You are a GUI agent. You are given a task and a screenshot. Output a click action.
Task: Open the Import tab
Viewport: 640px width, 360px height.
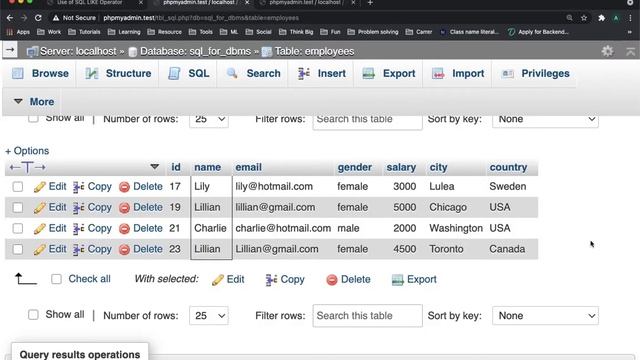(x=458, y=73)
